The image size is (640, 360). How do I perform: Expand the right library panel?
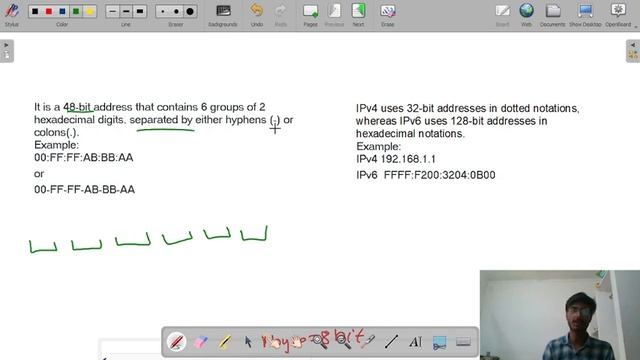tap(633, 51)
